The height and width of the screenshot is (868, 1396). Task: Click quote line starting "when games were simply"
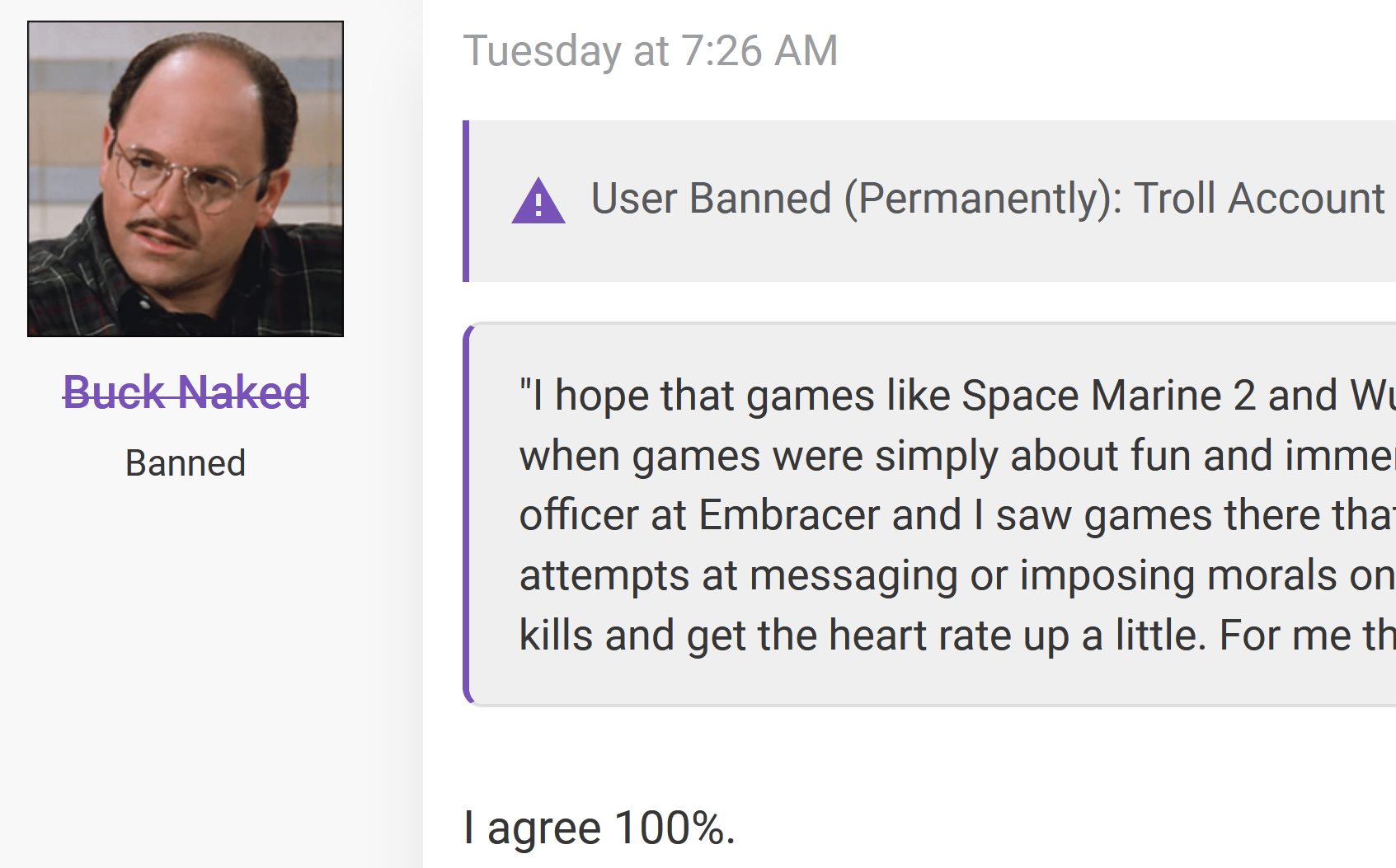pos(957,455)
